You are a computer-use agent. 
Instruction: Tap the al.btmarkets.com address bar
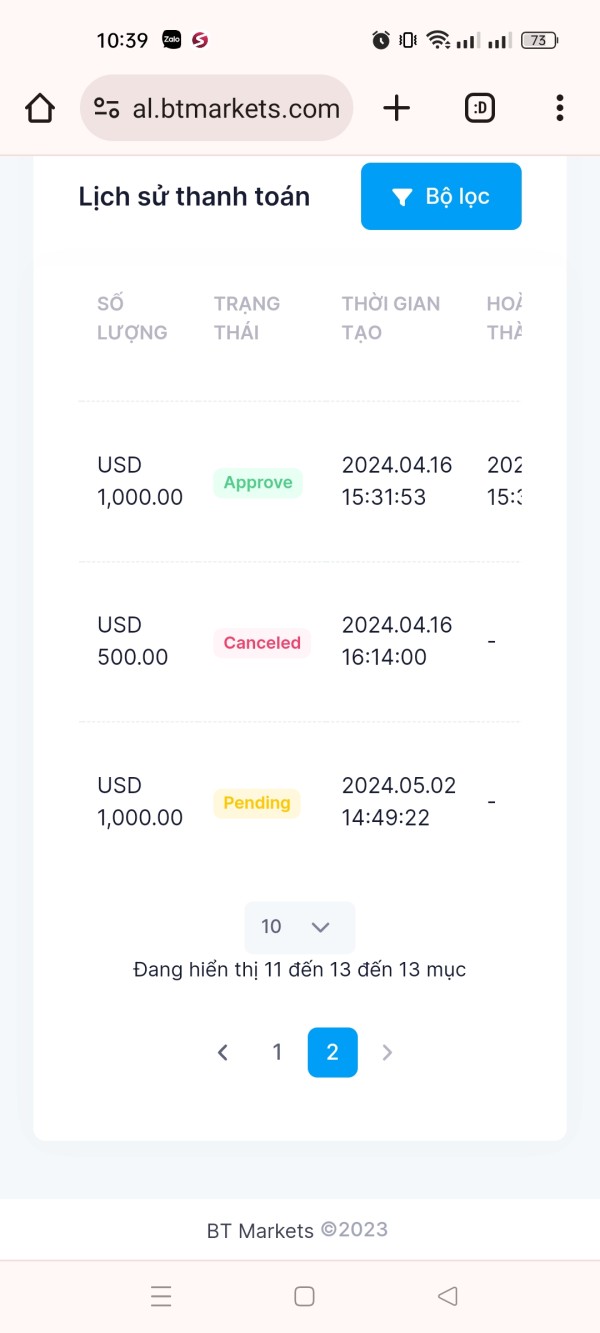pyautogui.click(x=236, y=108)
